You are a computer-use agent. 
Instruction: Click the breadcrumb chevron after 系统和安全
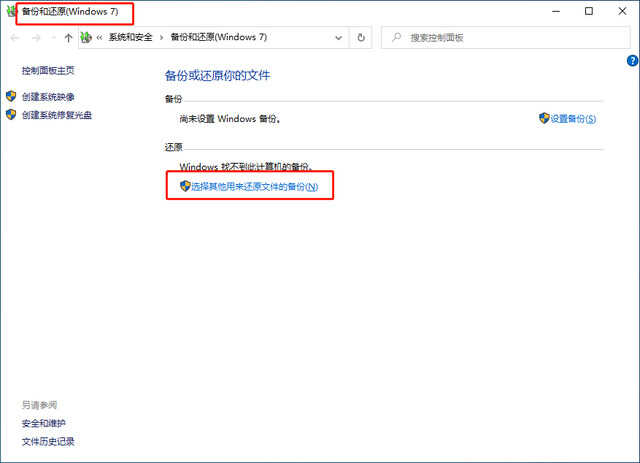tap(162, 38)
